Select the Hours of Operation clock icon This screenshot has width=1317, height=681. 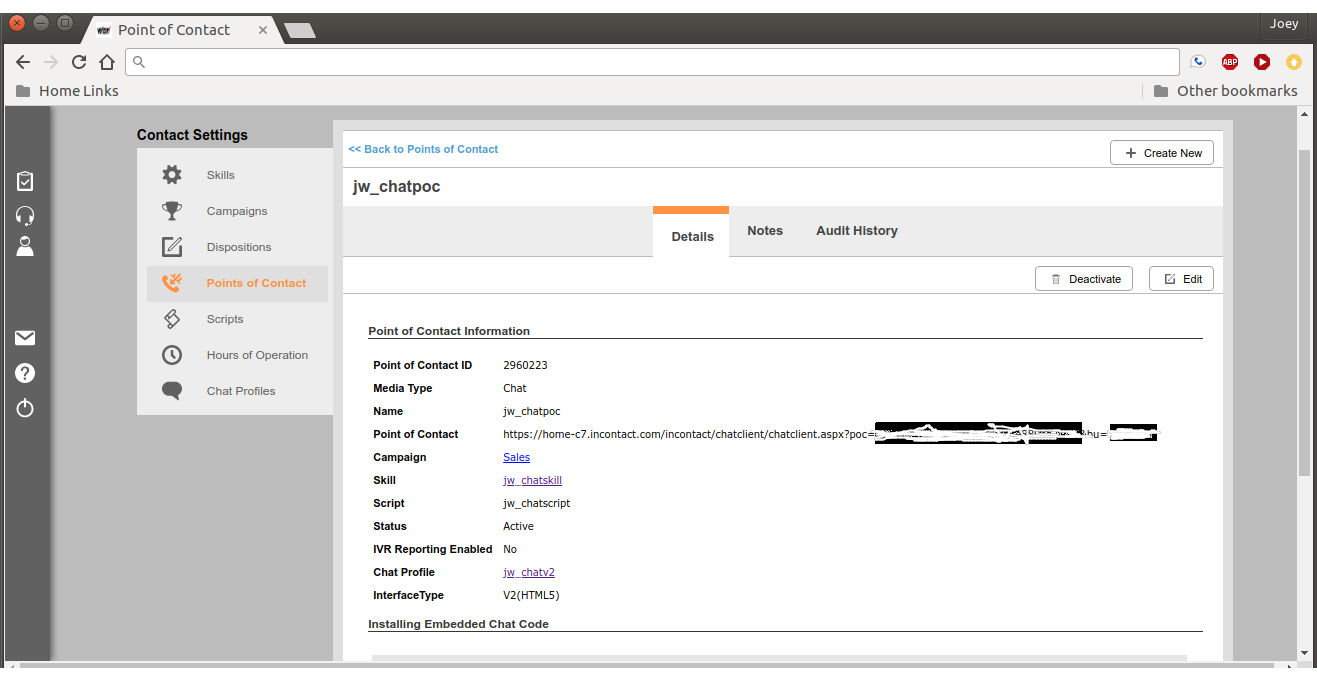pyautogui.click(x=171, y=354)
